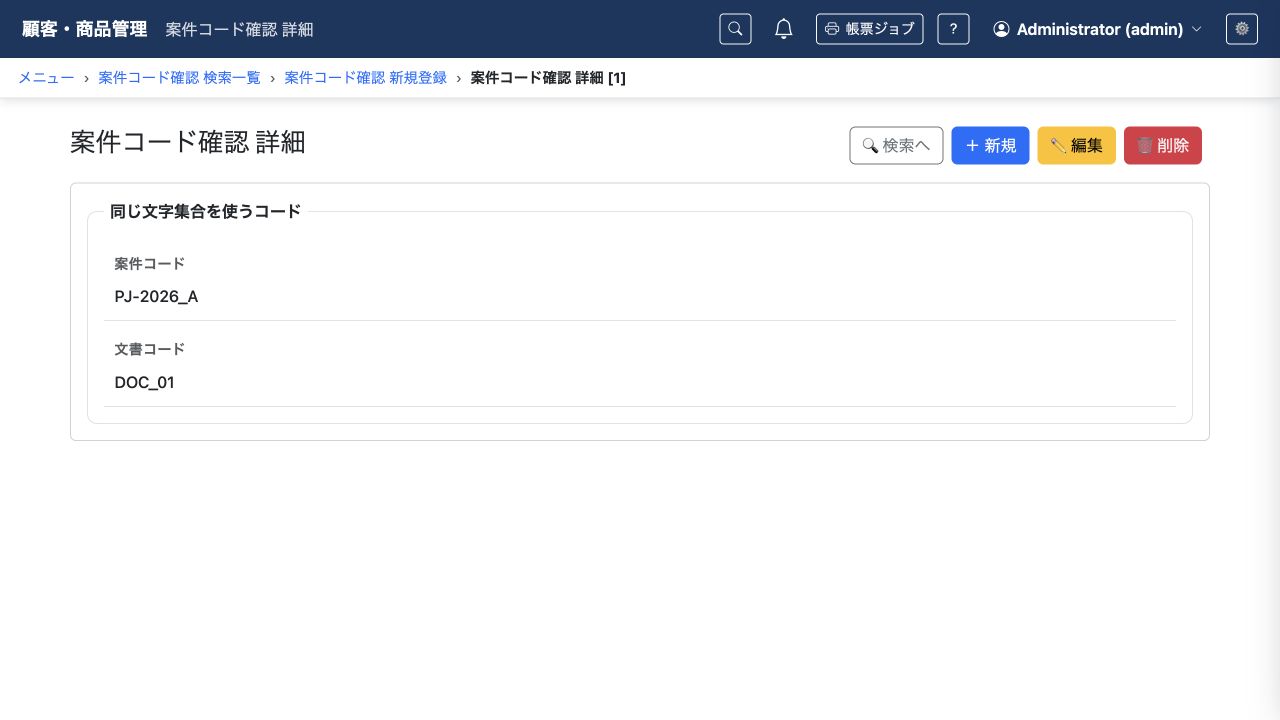Select the 案件コード確認 詳細 page heading

point(188,142)
